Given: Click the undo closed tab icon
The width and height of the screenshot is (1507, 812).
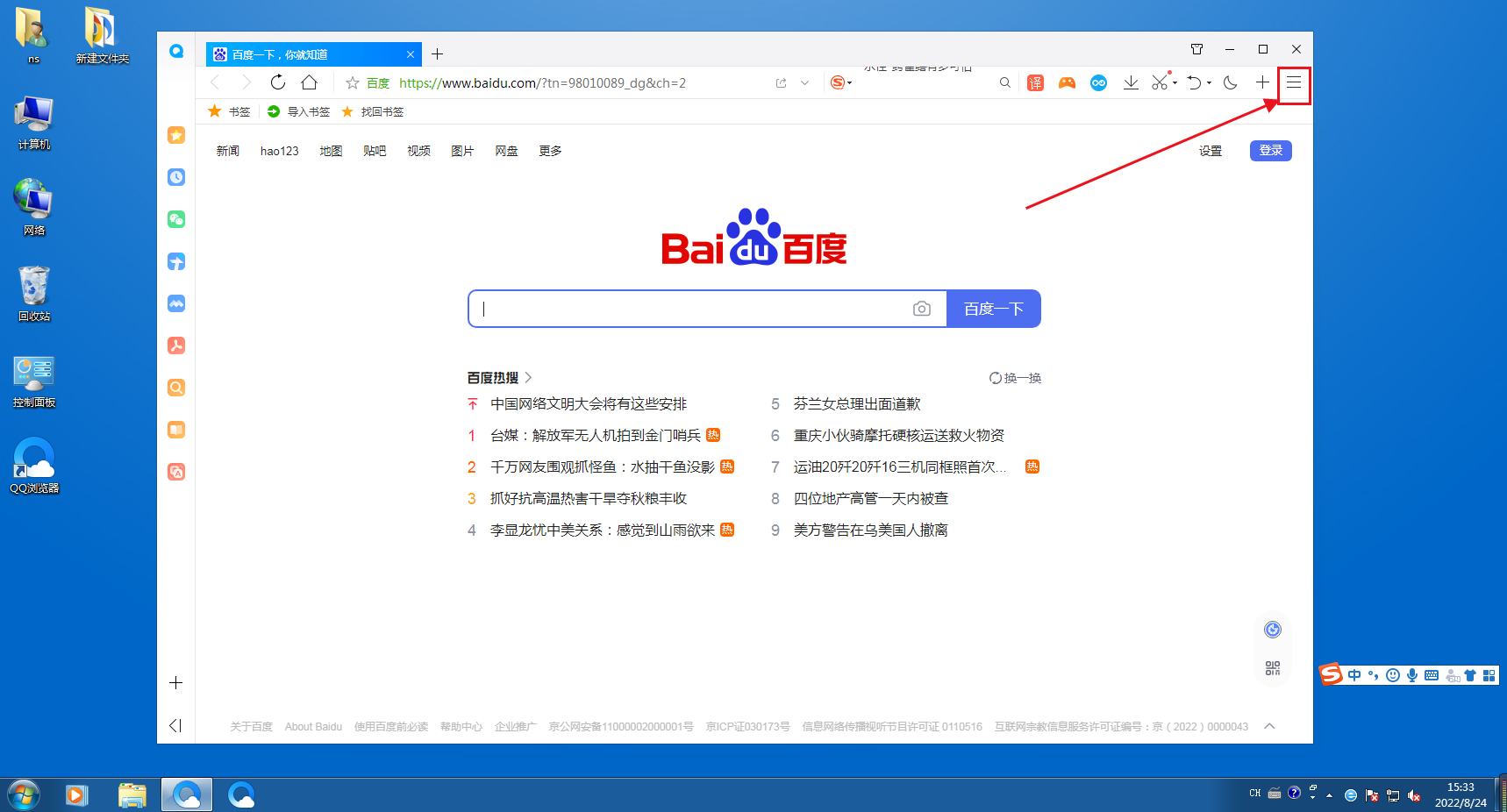Looking at the screenshot, I should pos(1194,83).
